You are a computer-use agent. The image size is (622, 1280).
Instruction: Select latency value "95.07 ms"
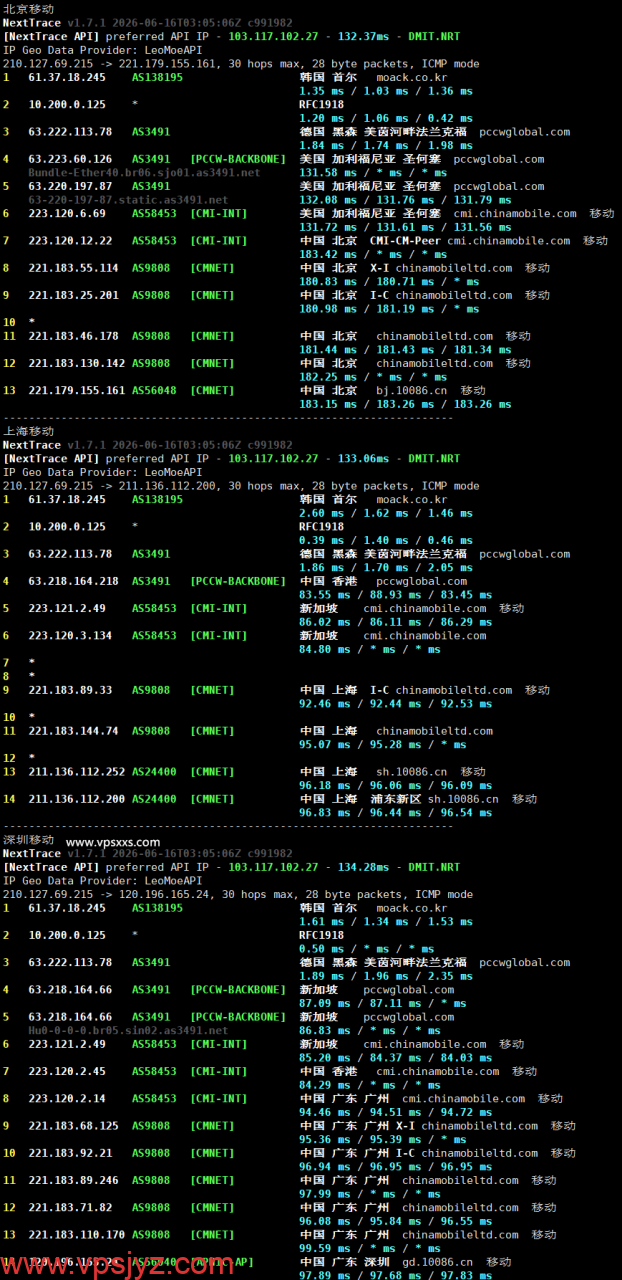[325, 744]
